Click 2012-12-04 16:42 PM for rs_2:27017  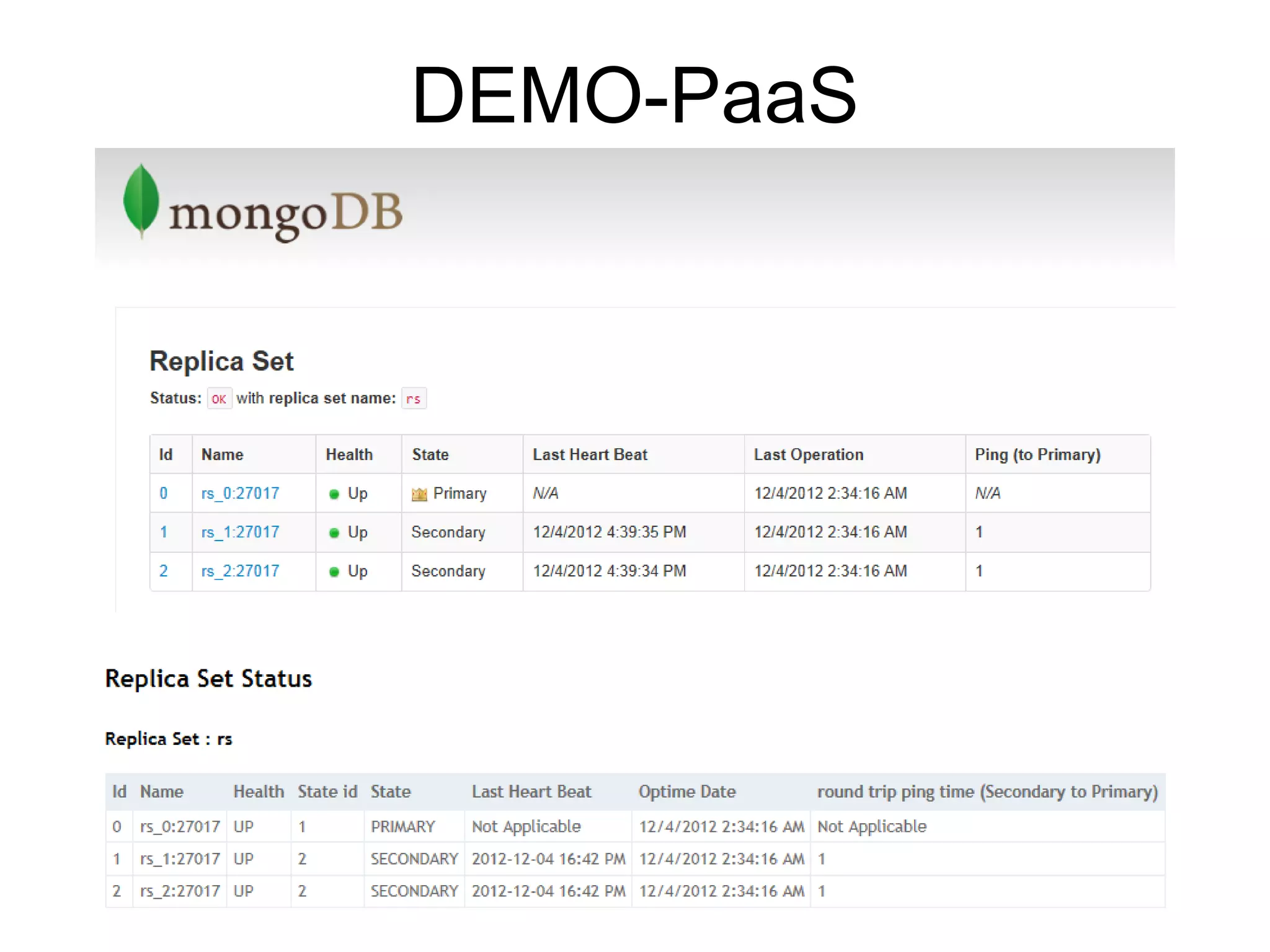[549, 891]
